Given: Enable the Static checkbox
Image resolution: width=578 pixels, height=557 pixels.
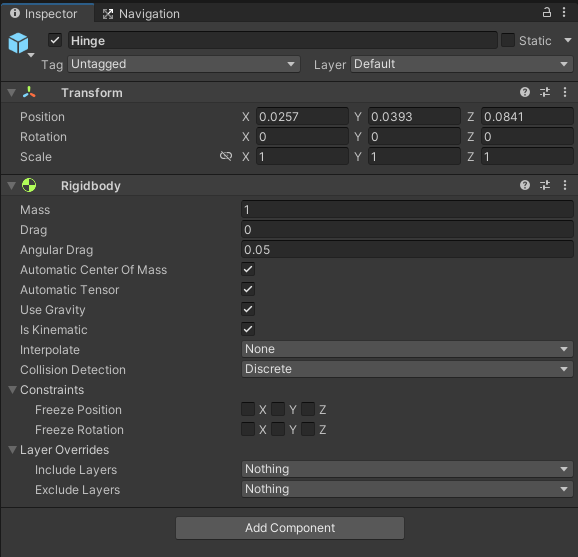Looking at the screenshot, I should pos(508,40).
